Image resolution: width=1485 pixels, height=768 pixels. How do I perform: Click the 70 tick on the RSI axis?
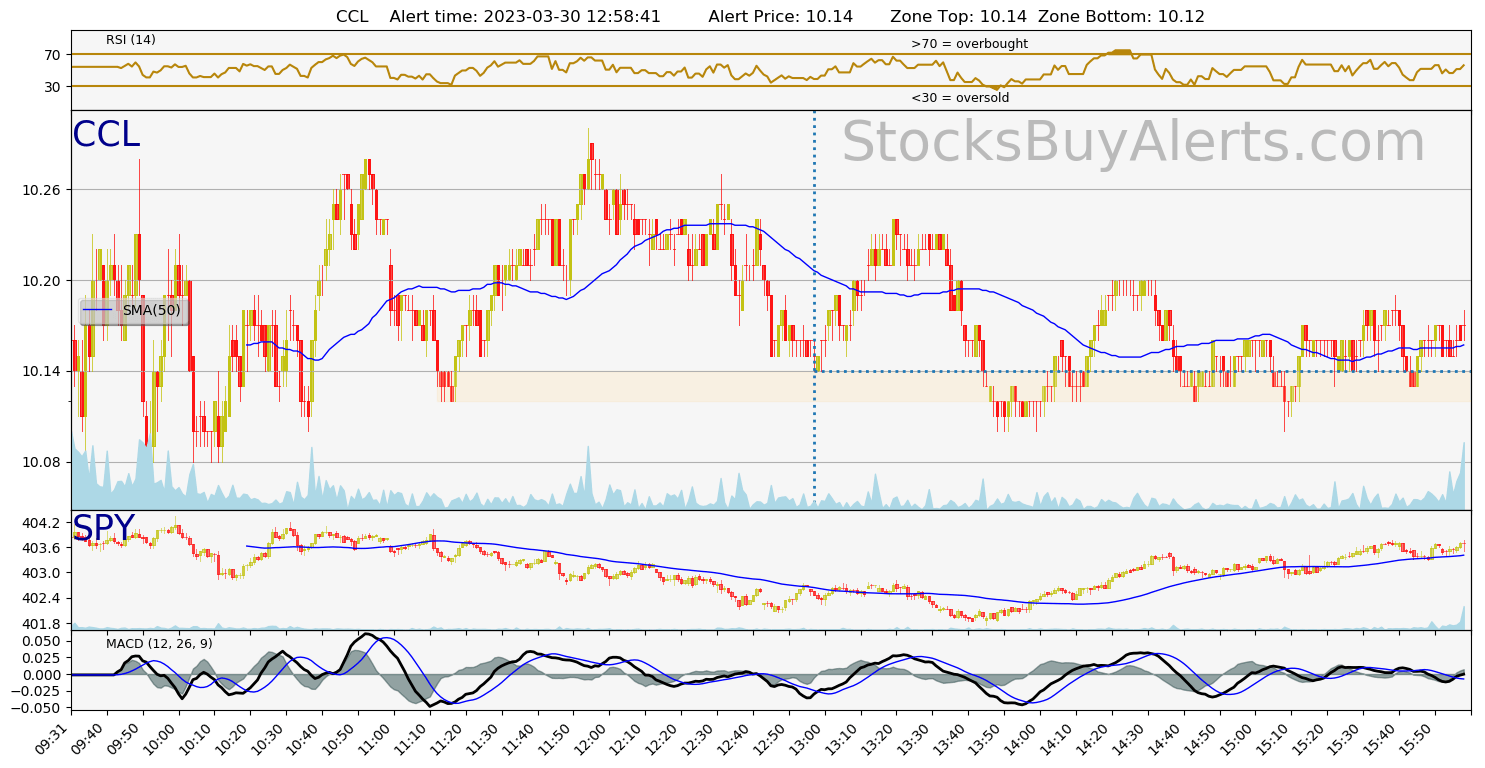point(52,54)
